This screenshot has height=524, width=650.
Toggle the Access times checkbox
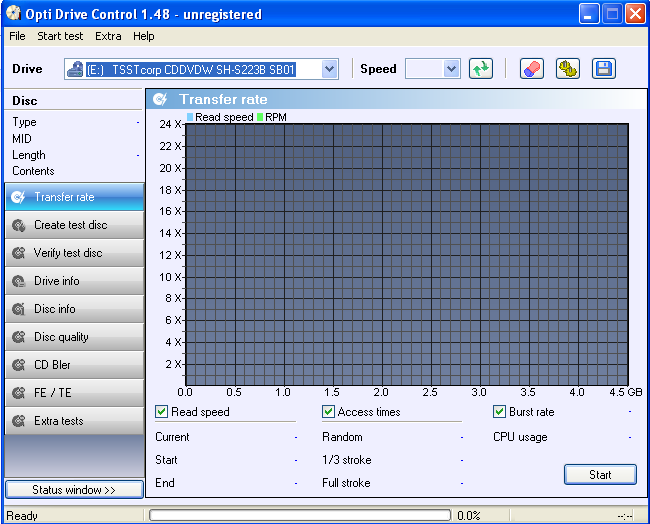329,412
